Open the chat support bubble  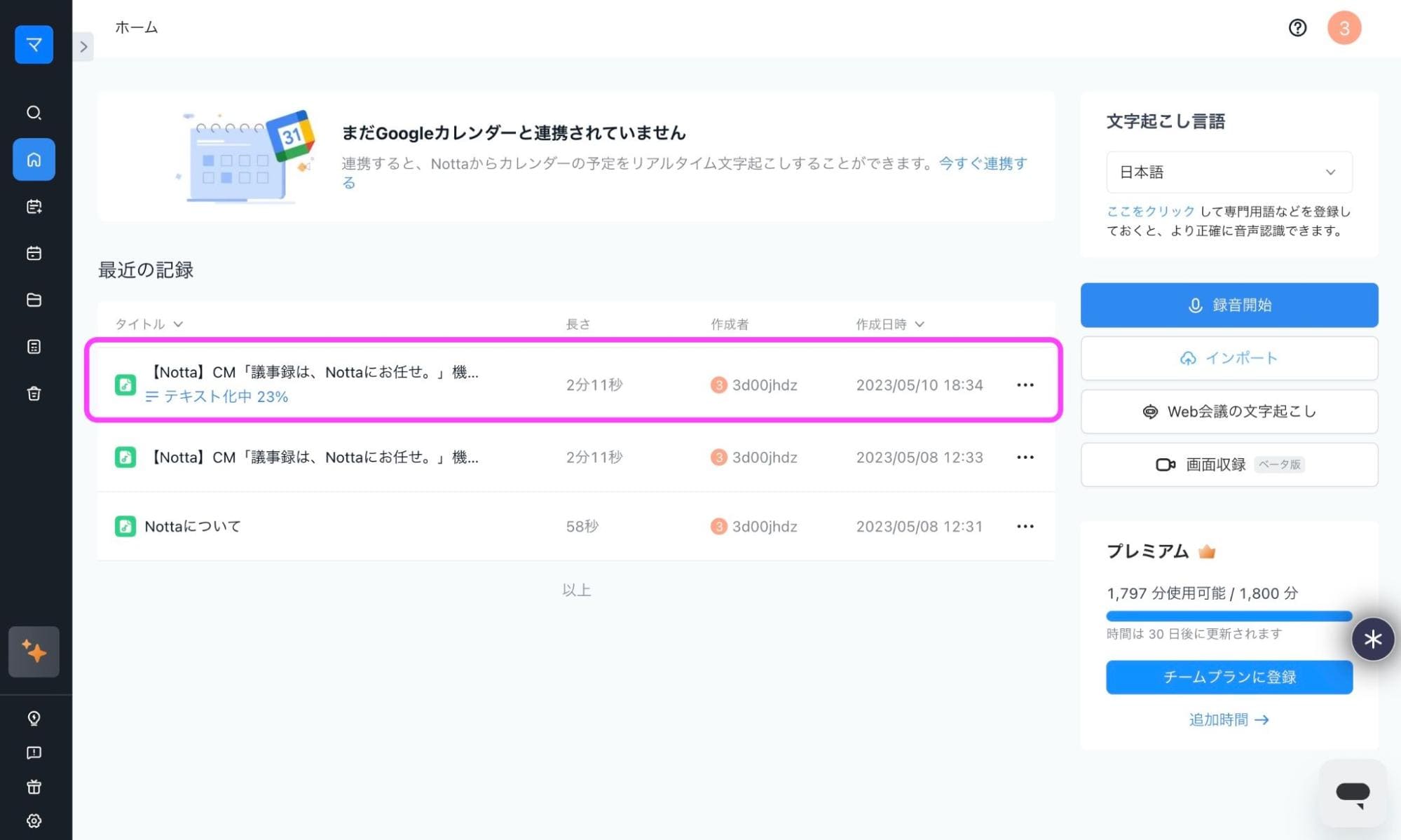[x=1353, y=794]
